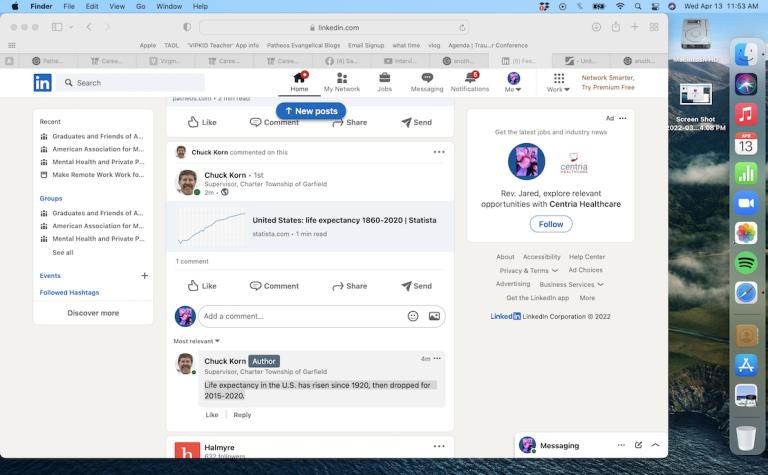
Task: Click Discover more button
Action: tap(93, 313)
